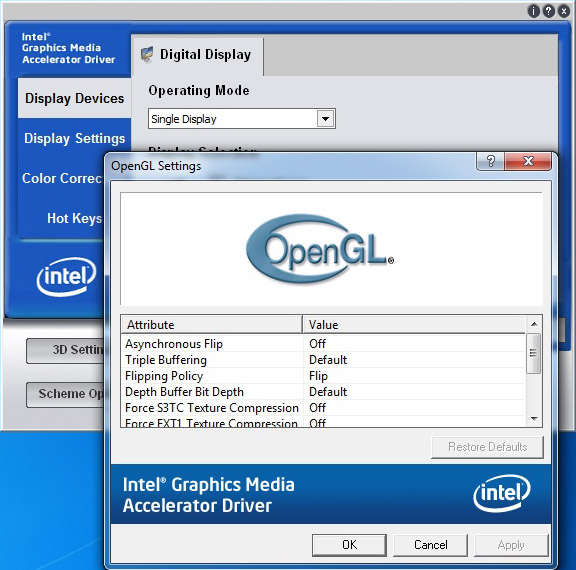Open Hot Keys in the sidebar
The image size is (576, 570).
pos(74,218)
